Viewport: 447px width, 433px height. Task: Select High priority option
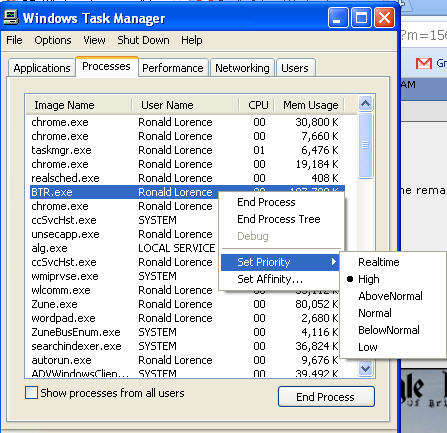pyautogui.click(x=369, y=279)
